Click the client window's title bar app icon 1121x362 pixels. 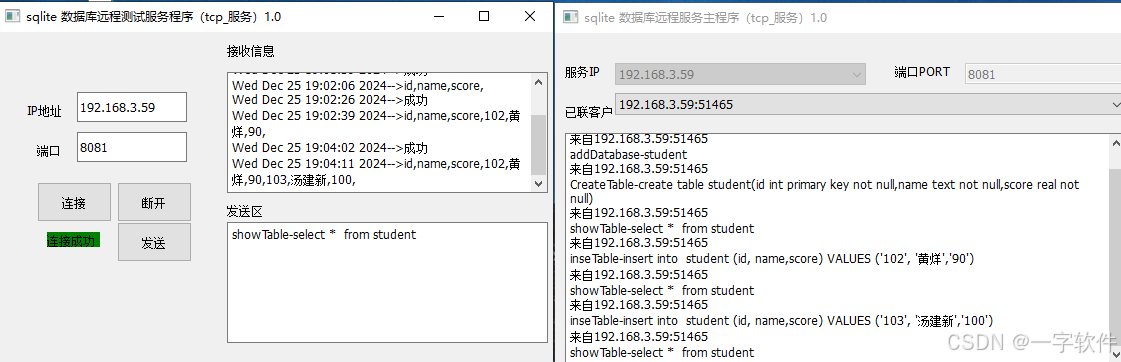click(x=13, y=16)
